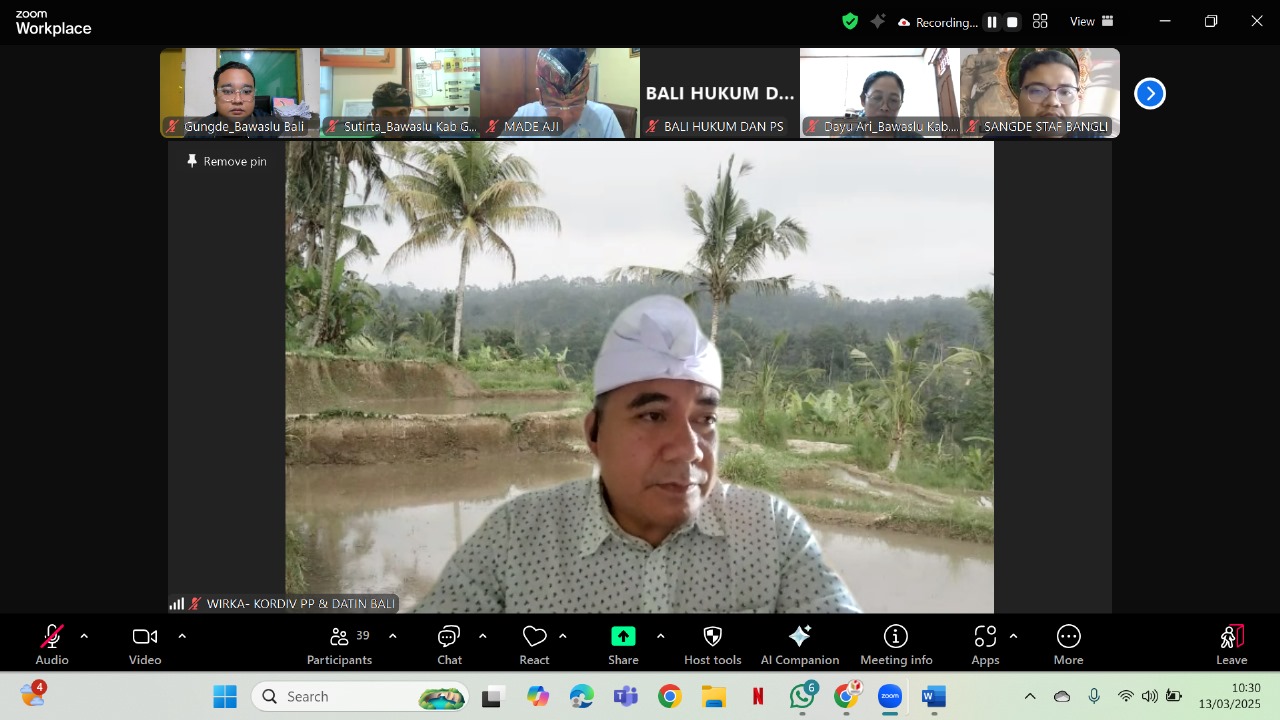Viewport: 1280px width, 720px height.
Task: Expand Share options arrow
Action: pos(660,636)
